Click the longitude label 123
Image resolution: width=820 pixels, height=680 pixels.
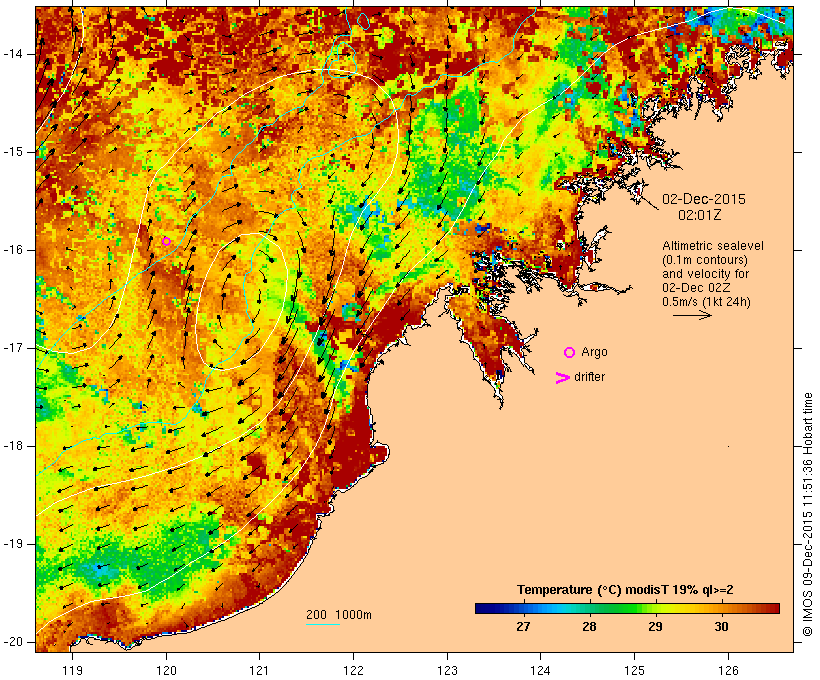447,670
